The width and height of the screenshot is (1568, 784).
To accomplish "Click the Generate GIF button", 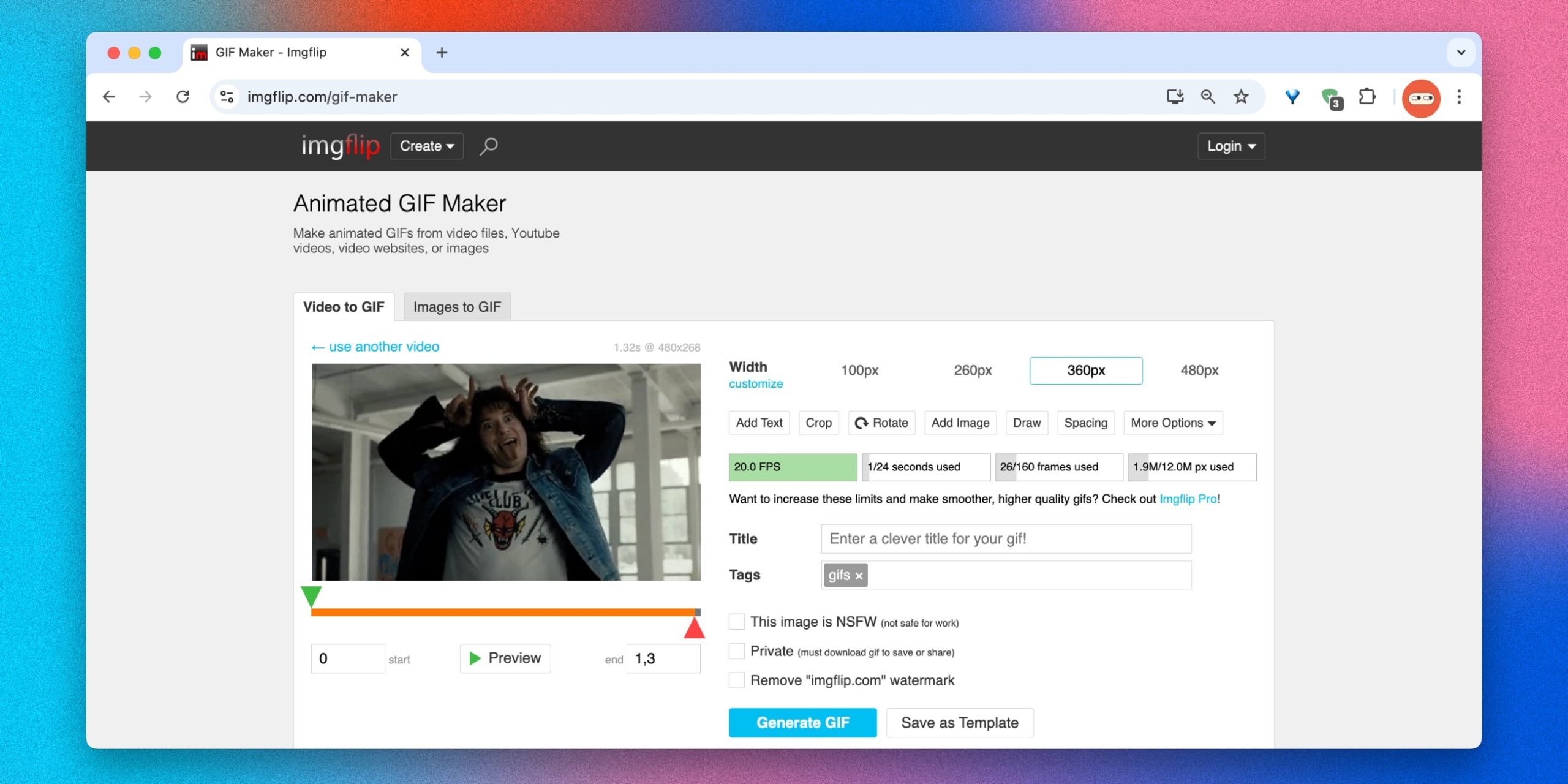I will (802, 723).
